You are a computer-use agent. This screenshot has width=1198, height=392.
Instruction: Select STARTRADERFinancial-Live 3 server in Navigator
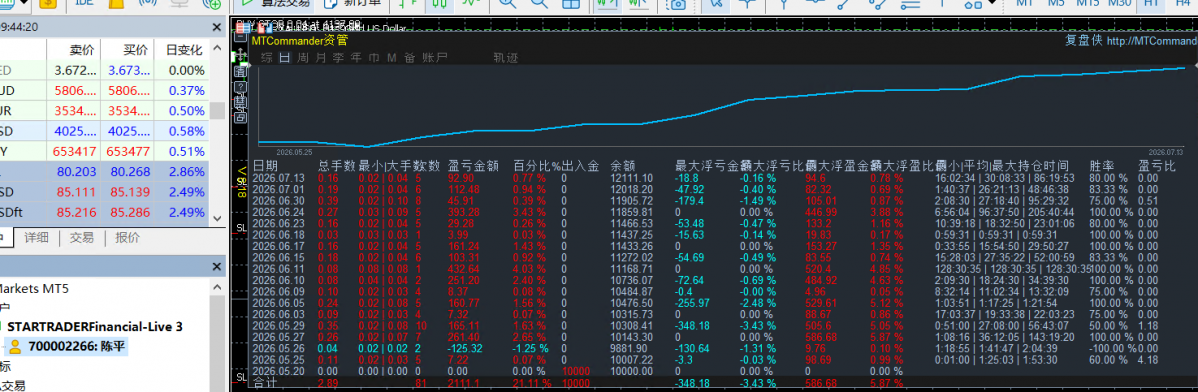click(95, 326)
